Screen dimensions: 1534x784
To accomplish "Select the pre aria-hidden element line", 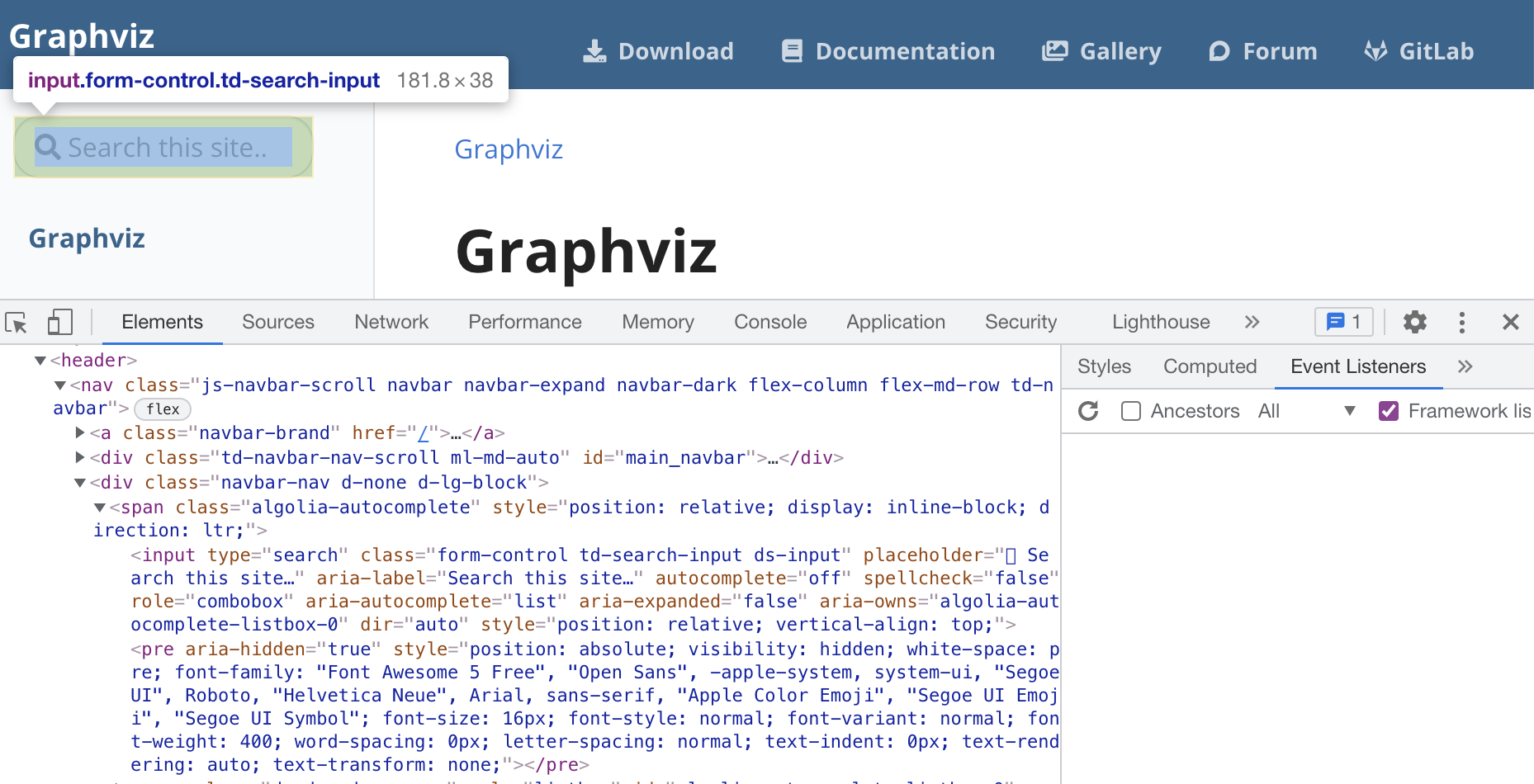I will [x=594, y=707].
